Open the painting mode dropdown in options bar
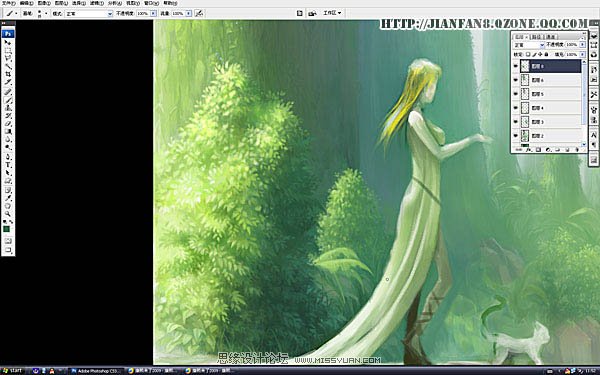Screen dimensions: 600x375 pyautogui.click(x=110, y=14)
